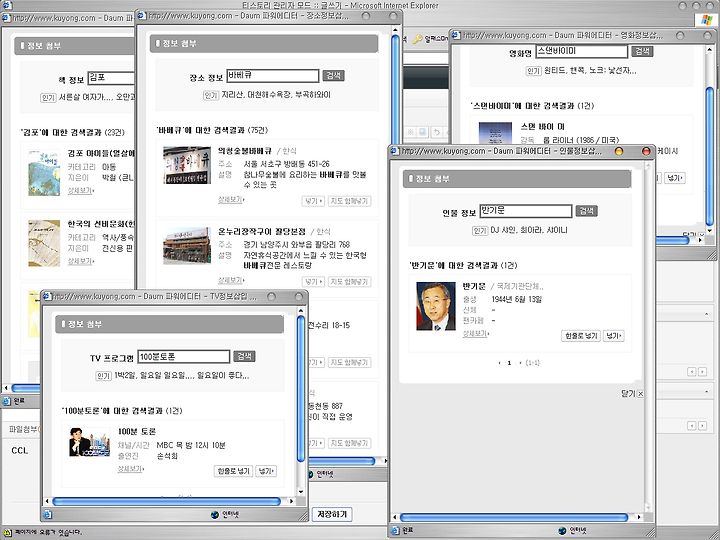Click 넣기 button for 100분 토론 result

tap(266, 471)
